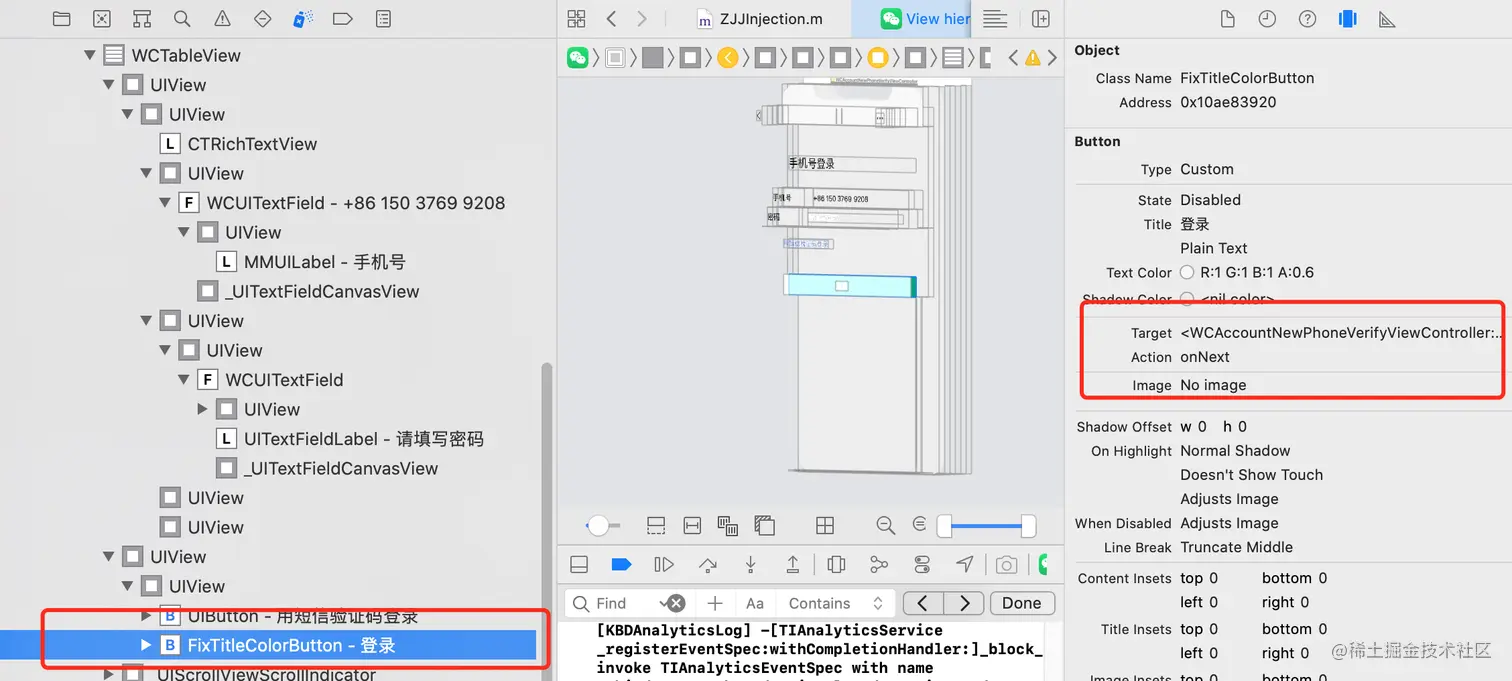Collapse WCUITextField +86 150 3769 9208 row
This screenshot has height=681, width=1512.
tap(165, 203)
